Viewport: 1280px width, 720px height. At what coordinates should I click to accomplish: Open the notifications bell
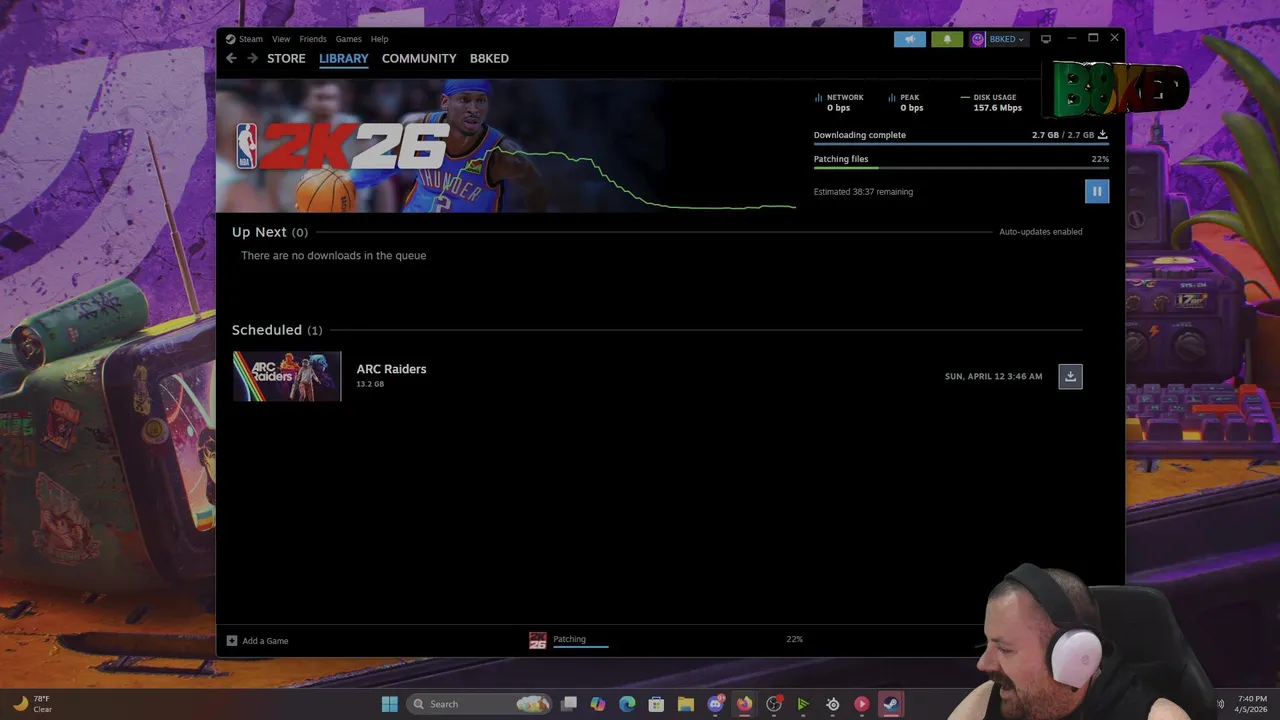[x=947, y=39]
